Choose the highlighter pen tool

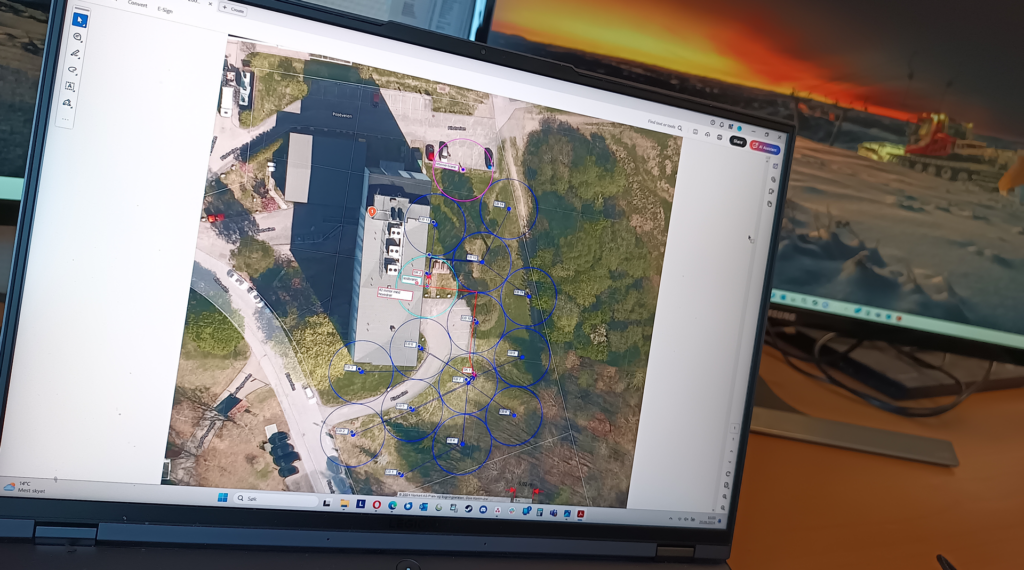(x=75, y=54)
